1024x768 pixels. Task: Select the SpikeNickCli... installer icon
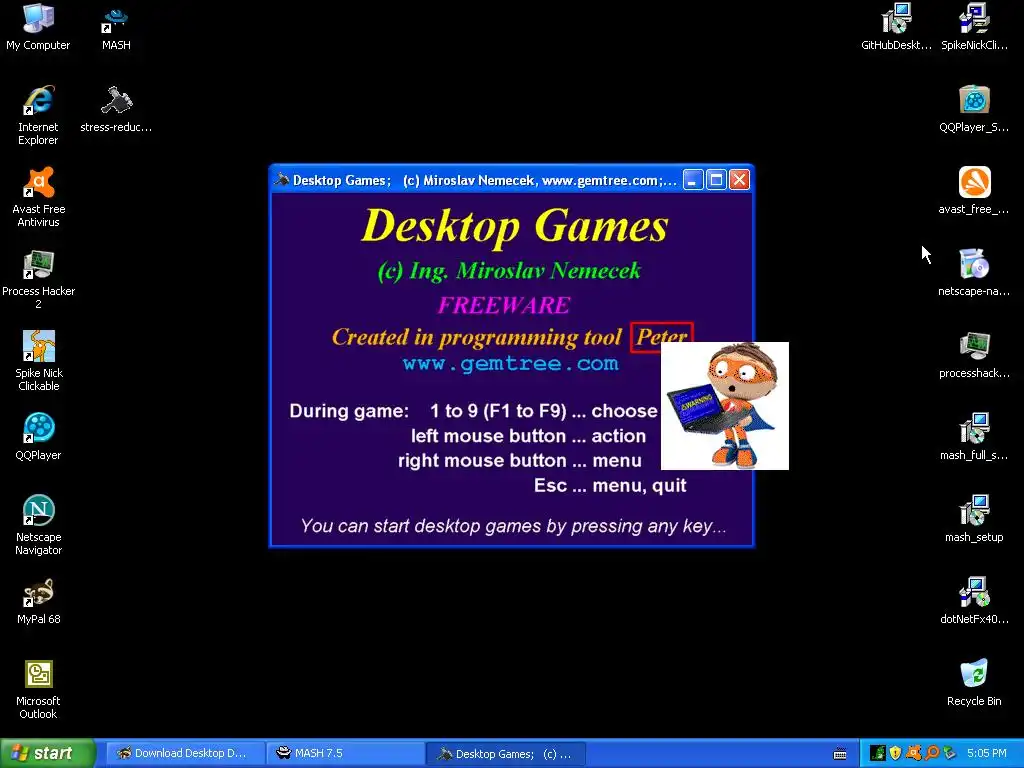click(974, 26)
